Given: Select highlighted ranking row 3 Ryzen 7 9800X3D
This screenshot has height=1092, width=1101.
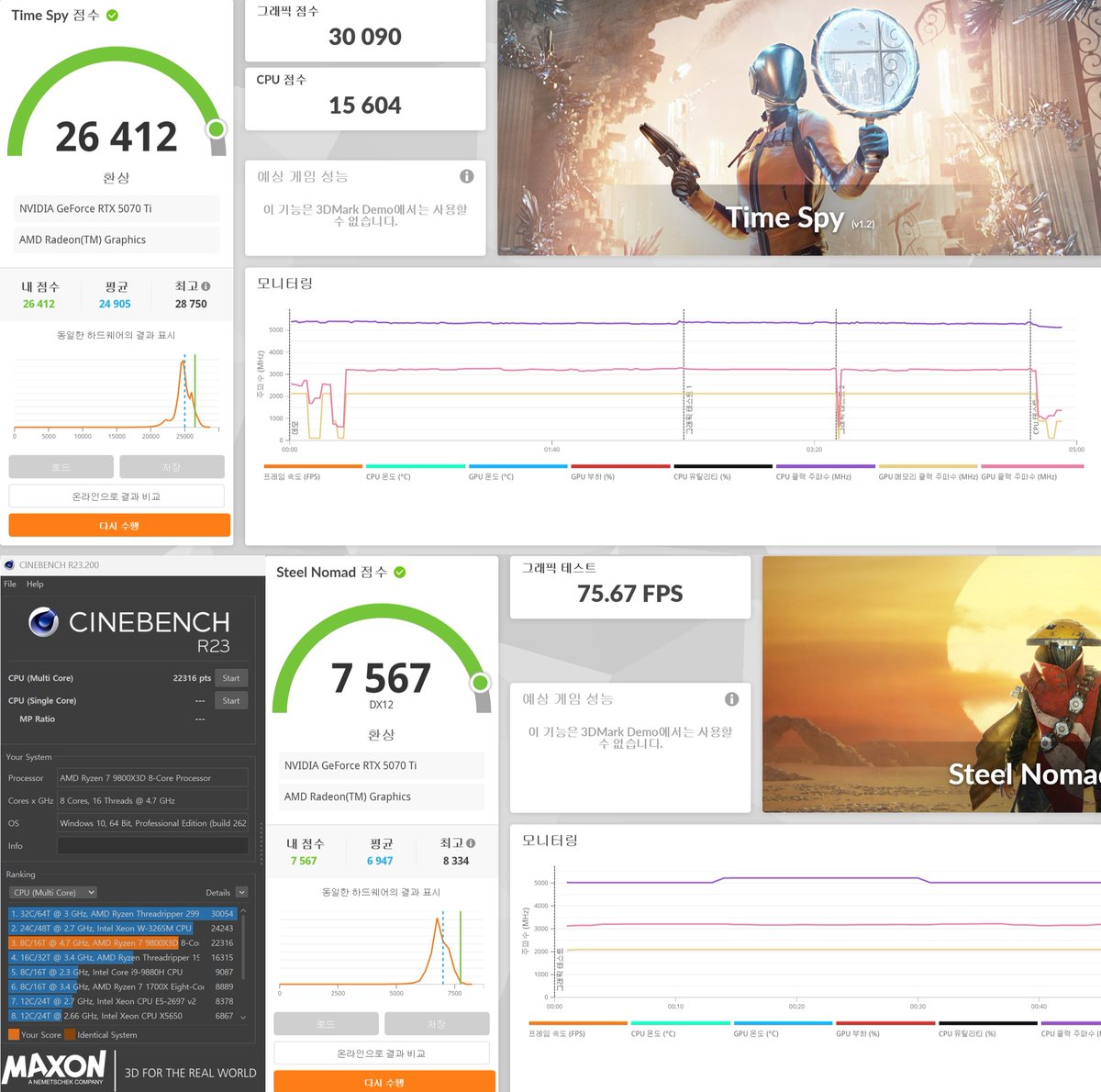Looking at the screenshot, I should [x=123, y=943].
